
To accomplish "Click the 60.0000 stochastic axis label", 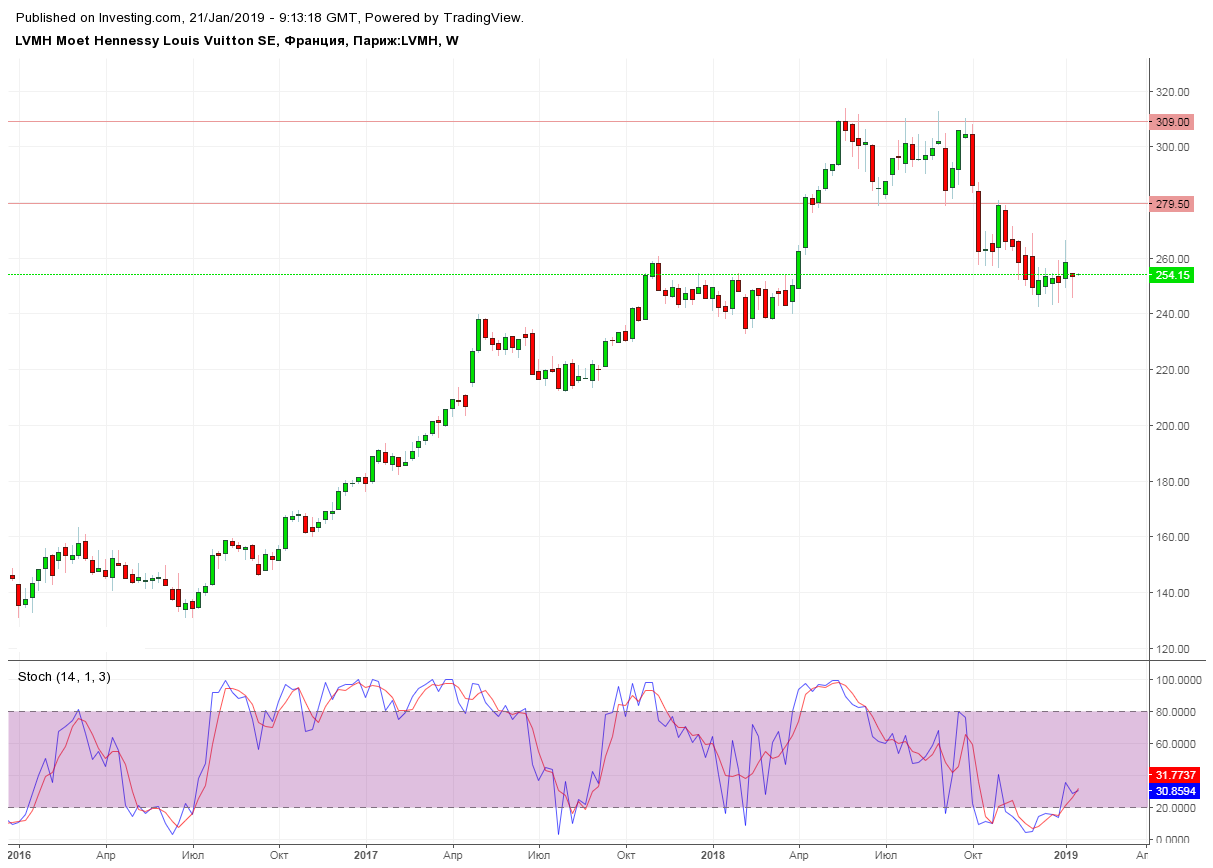I will pyautogui.click(x=1175, y=744).
